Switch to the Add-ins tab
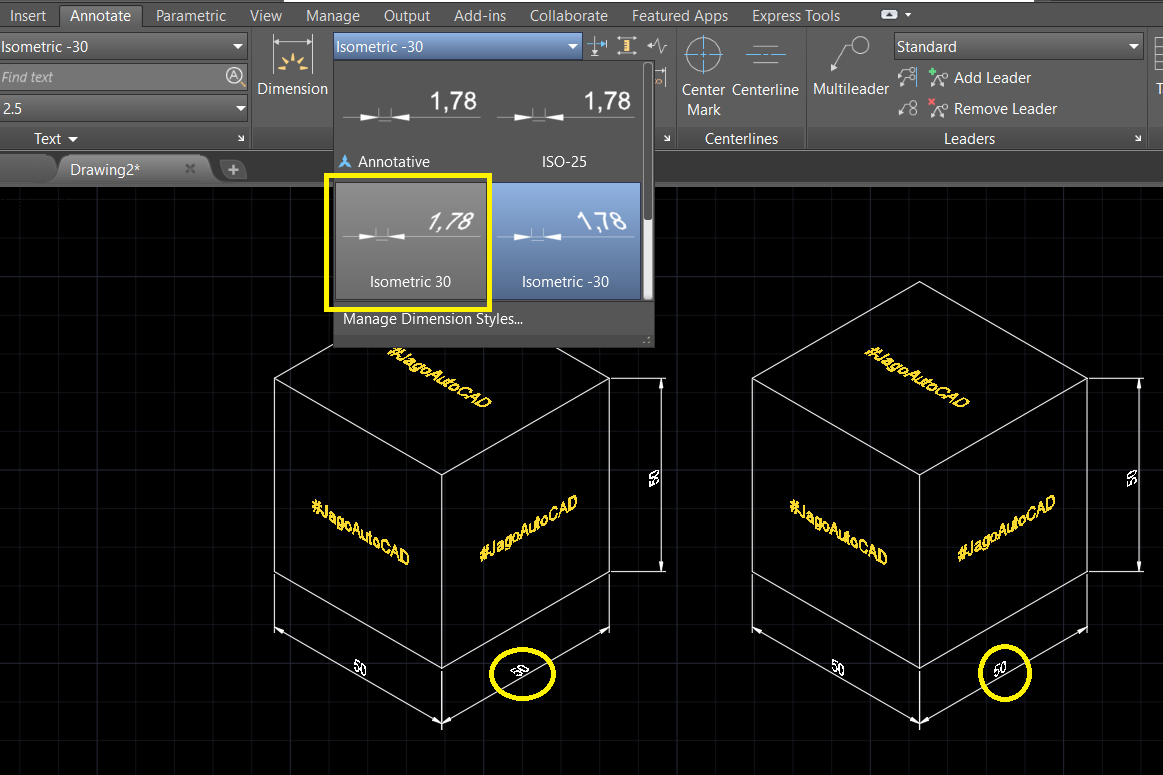Image resolution: width=1163 pixels, height=775 pixels. [480, 16]
